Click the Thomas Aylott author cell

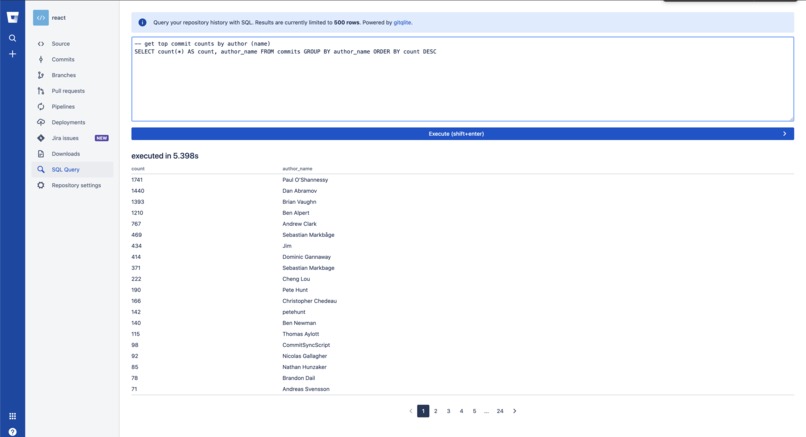click(301, 334)
